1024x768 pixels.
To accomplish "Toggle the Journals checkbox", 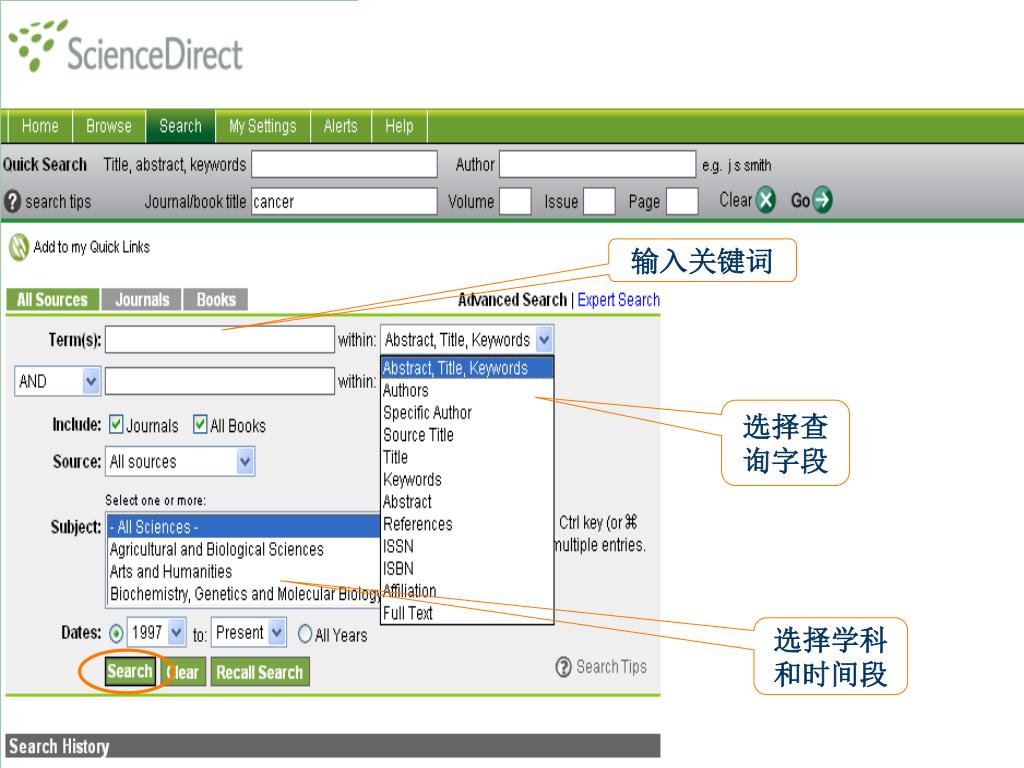I will coord(116,424).
